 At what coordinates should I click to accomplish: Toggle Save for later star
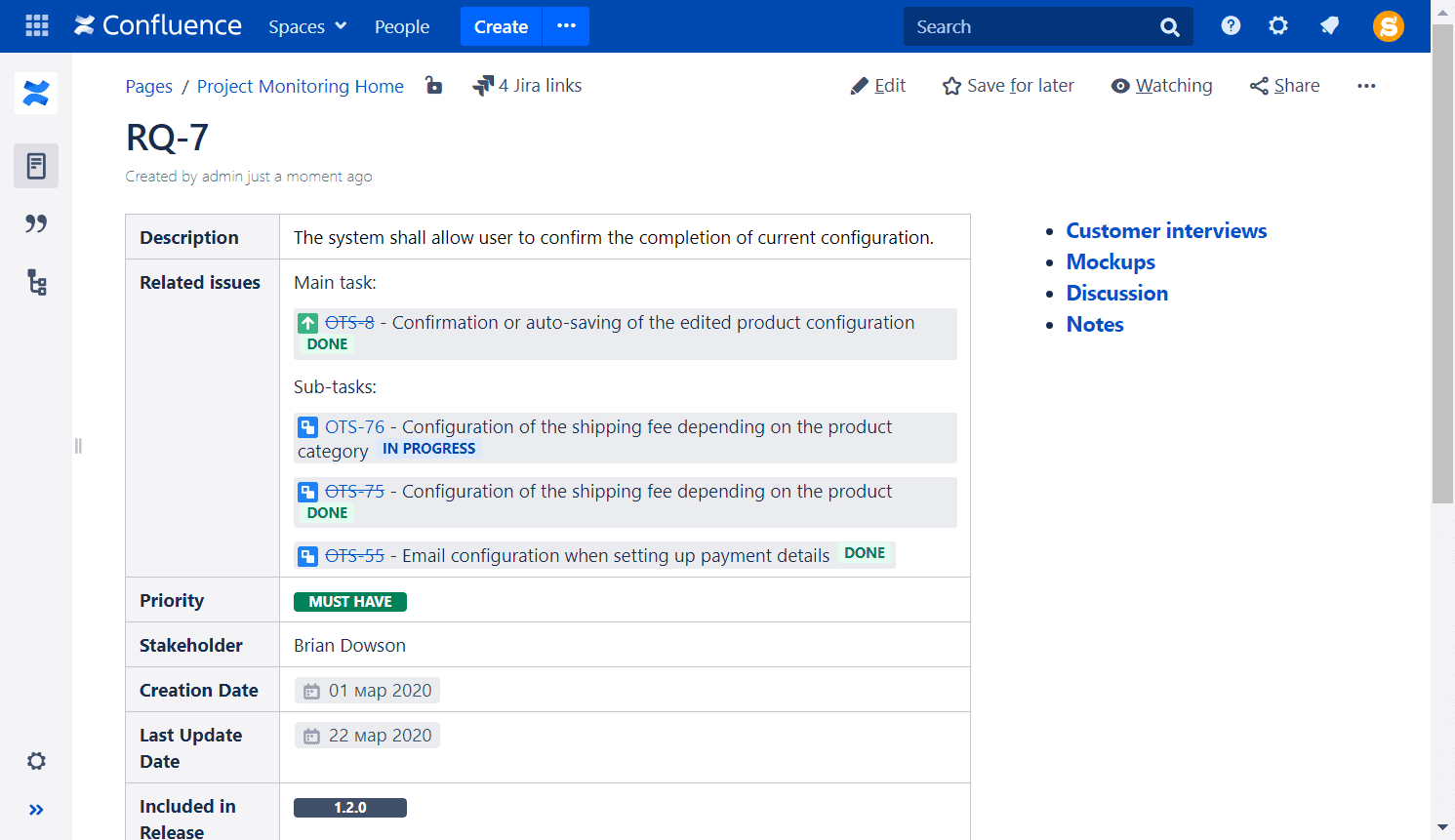pos(950,85)
